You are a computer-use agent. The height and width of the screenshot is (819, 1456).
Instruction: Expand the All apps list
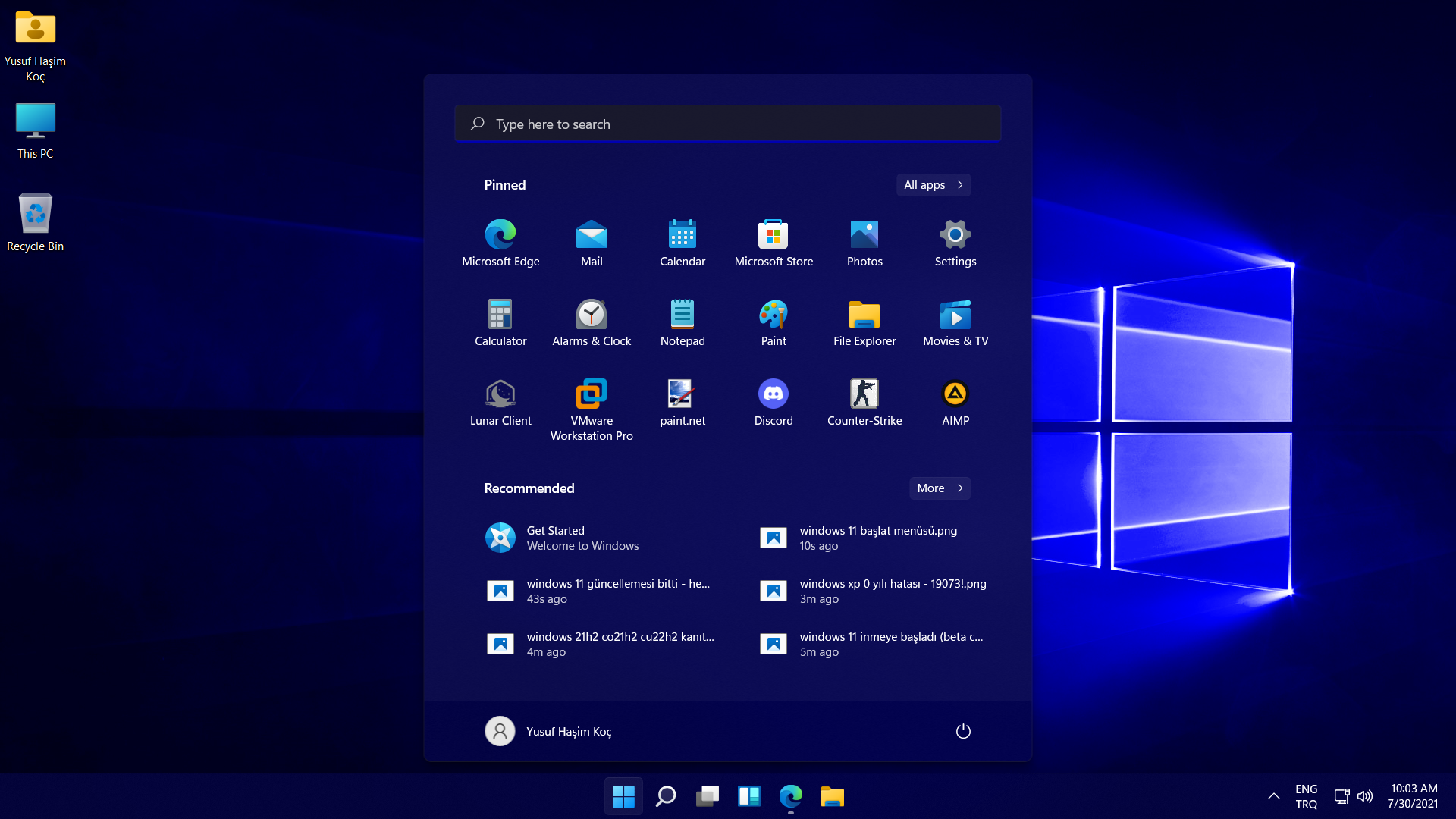point(933,185)
